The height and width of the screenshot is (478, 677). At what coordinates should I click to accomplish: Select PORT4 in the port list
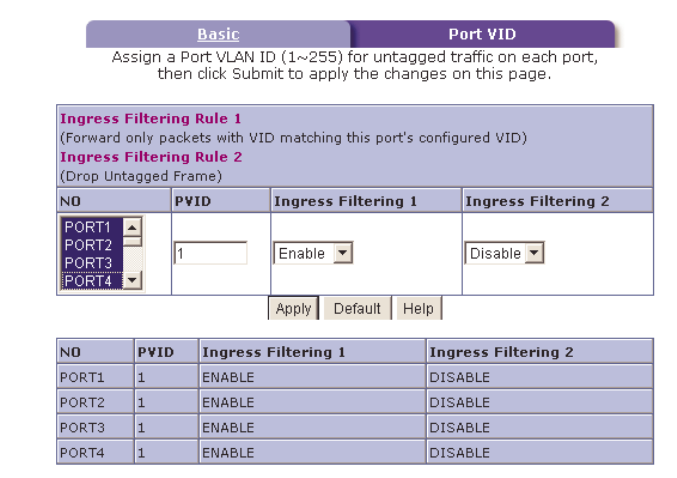pyautogui.click(x=87, y=280)
